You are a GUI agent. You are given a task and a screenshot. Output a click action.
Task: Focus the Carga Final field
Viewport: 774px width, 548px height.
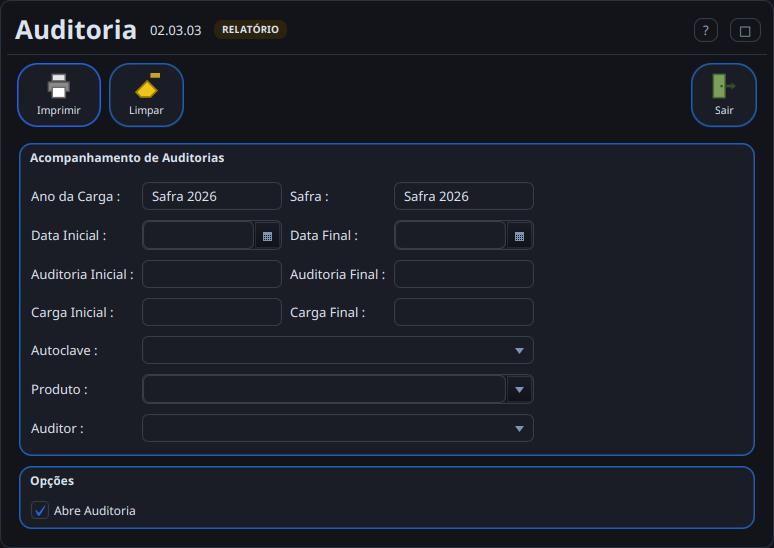pos(464,312)
